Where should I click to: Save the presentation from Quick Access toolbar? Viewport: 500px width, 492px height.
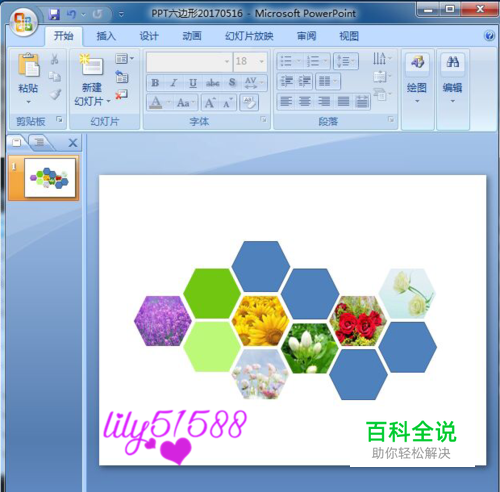(x=54, y=14)
